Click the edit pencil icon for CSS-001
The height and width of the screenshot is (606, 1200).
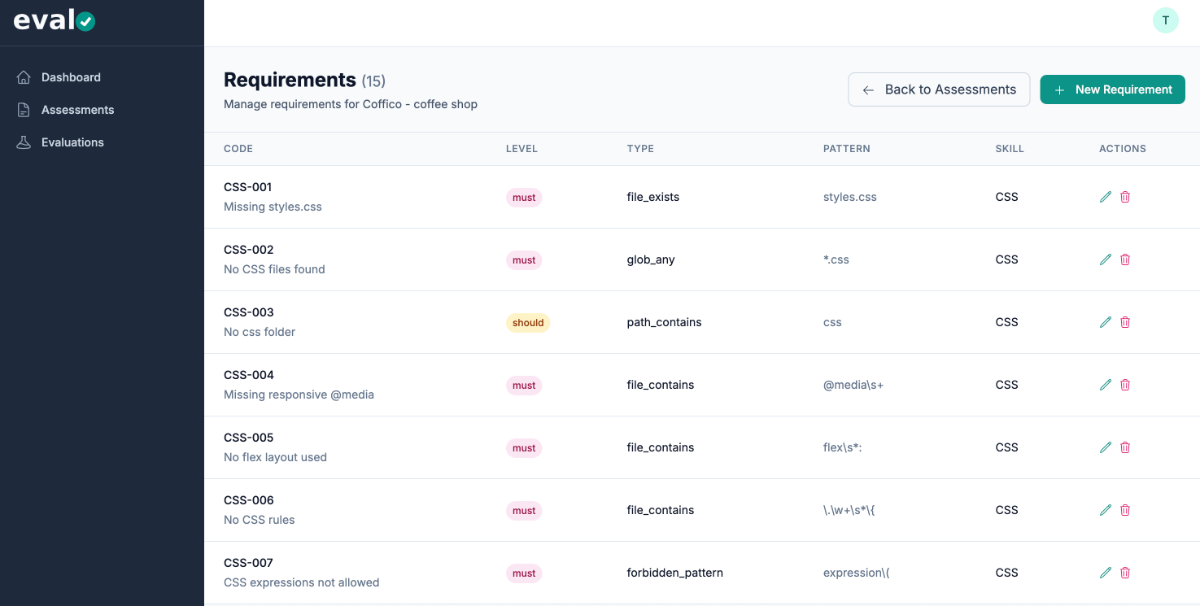click(x=1105, y=197)
